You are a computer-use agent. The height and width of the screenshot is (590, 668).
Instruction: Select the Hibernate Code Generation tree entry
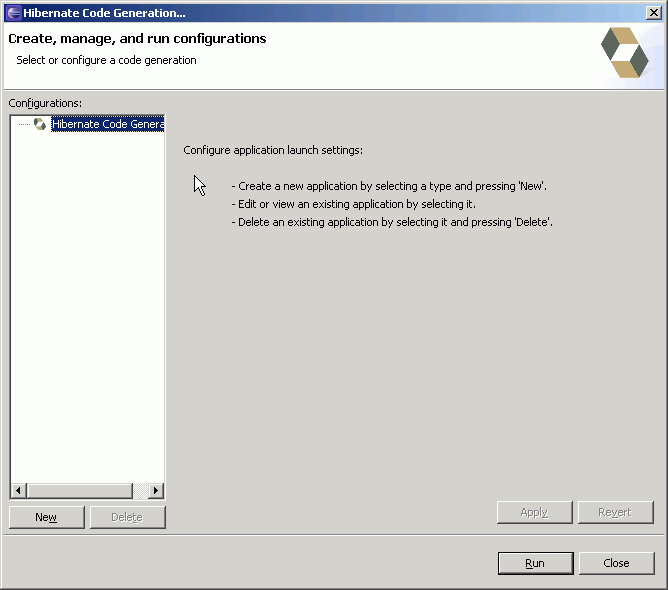pos(107,124)
